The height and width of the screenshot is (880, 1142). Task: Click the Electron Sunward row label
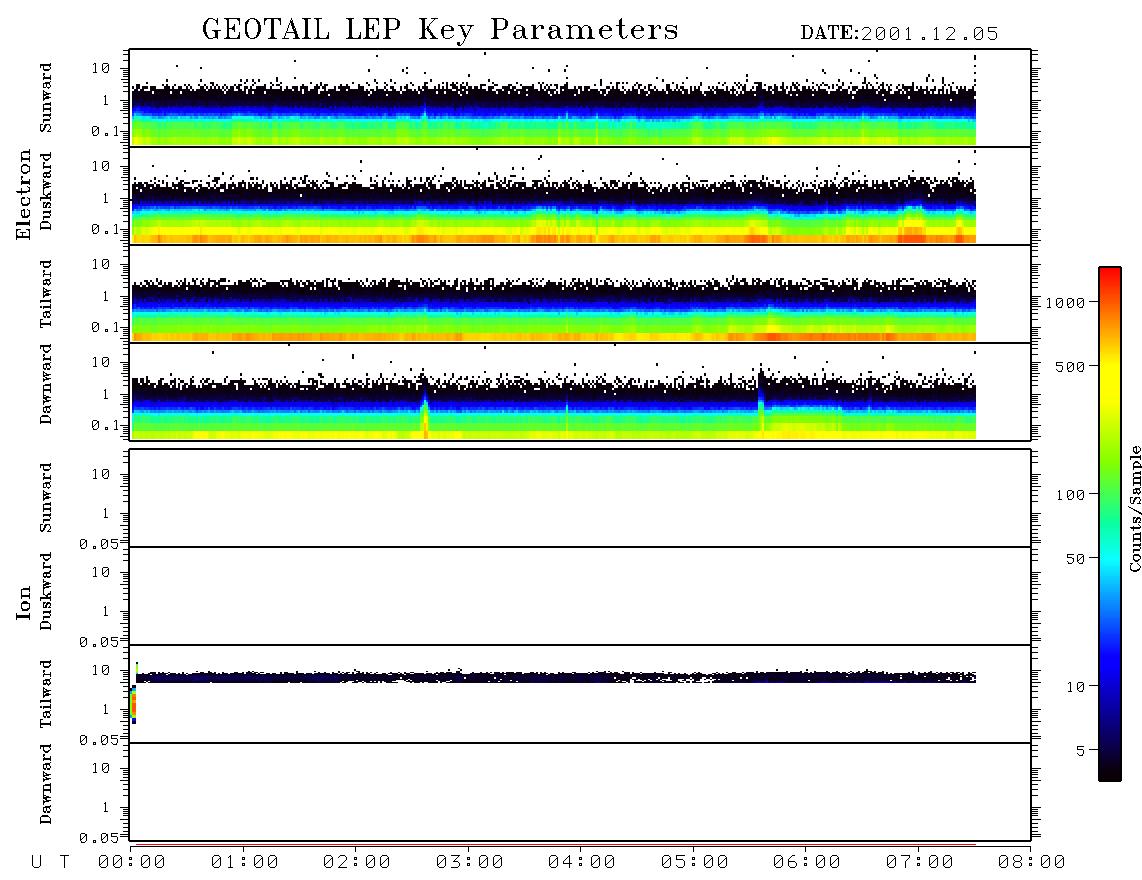click(x=46, y=98)
